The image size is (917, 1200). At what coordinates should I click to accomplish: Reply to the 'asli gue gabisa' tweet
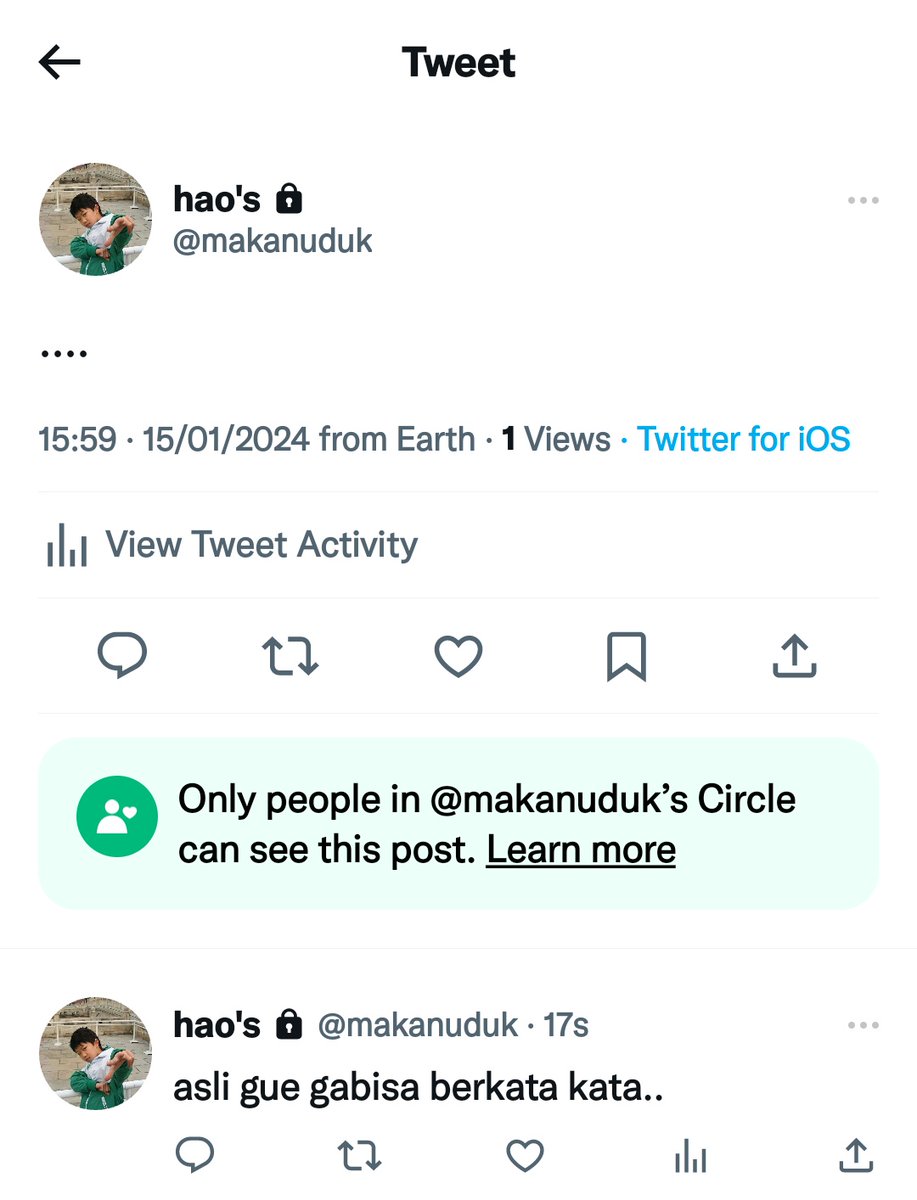coord(196,1156)
